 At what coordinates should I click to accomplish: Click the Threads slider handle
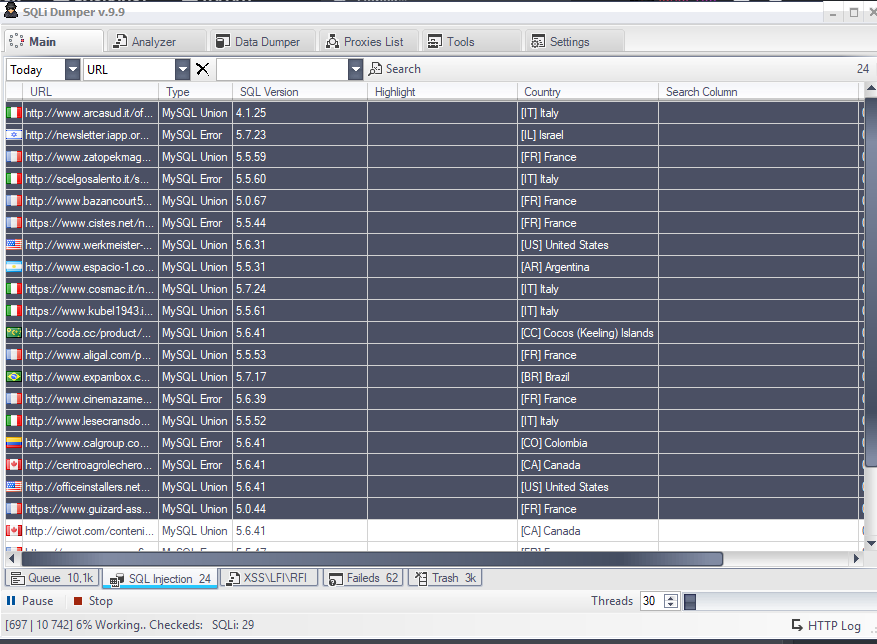690,601
